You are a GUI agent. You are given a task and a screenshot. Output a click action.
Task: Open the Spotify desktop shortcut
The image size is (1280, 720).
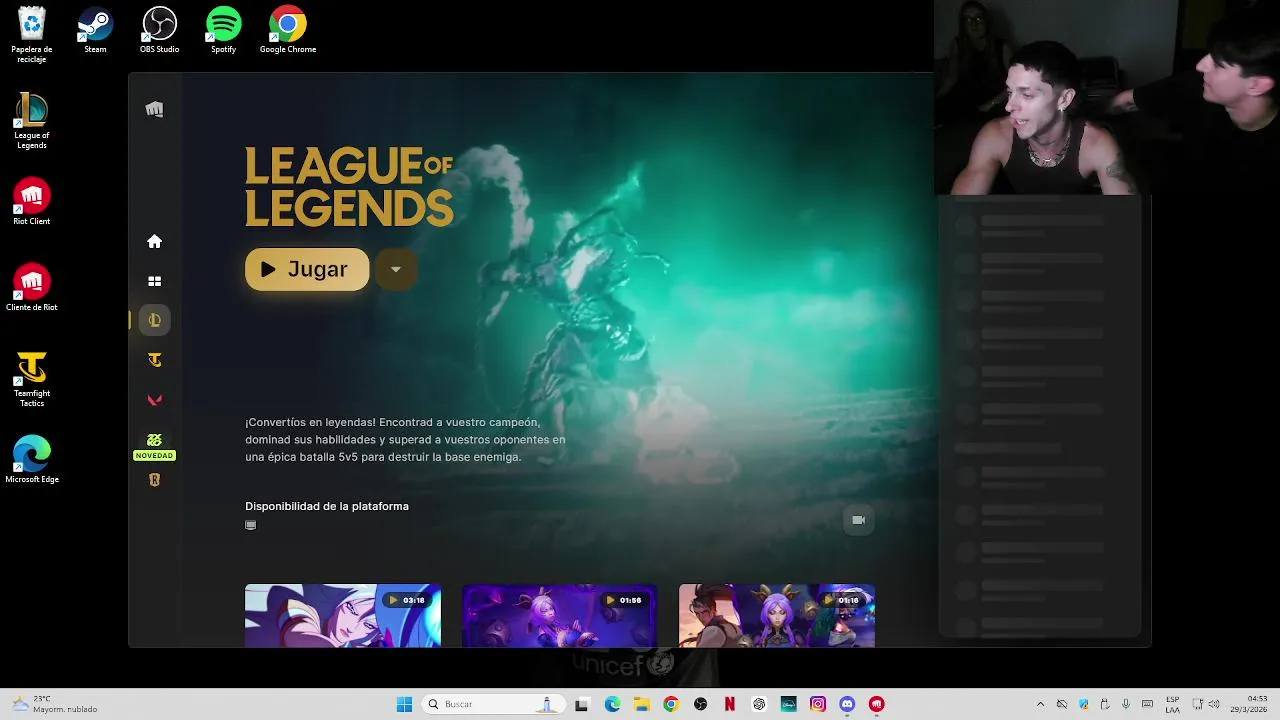tap(223, 30)
